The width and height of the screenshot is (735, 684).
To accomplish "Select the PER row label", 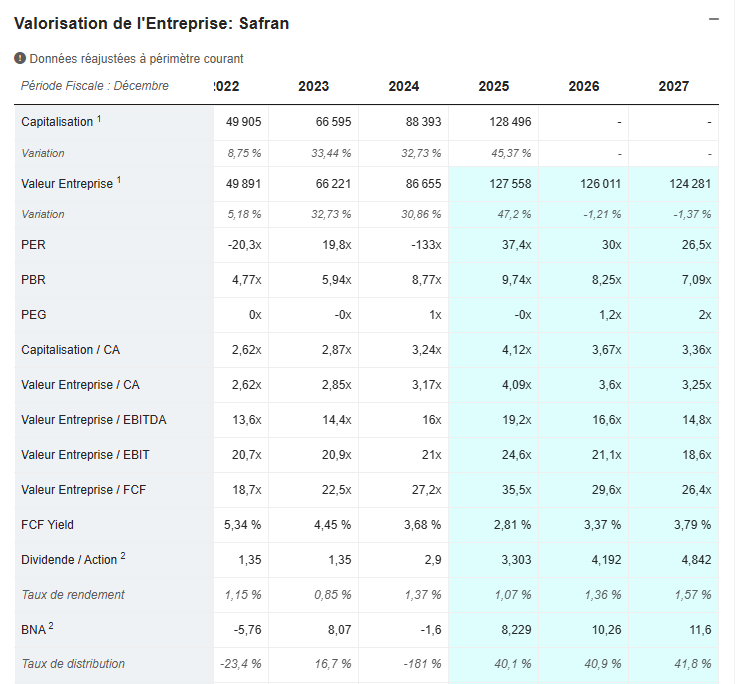I will click(33, 245).
